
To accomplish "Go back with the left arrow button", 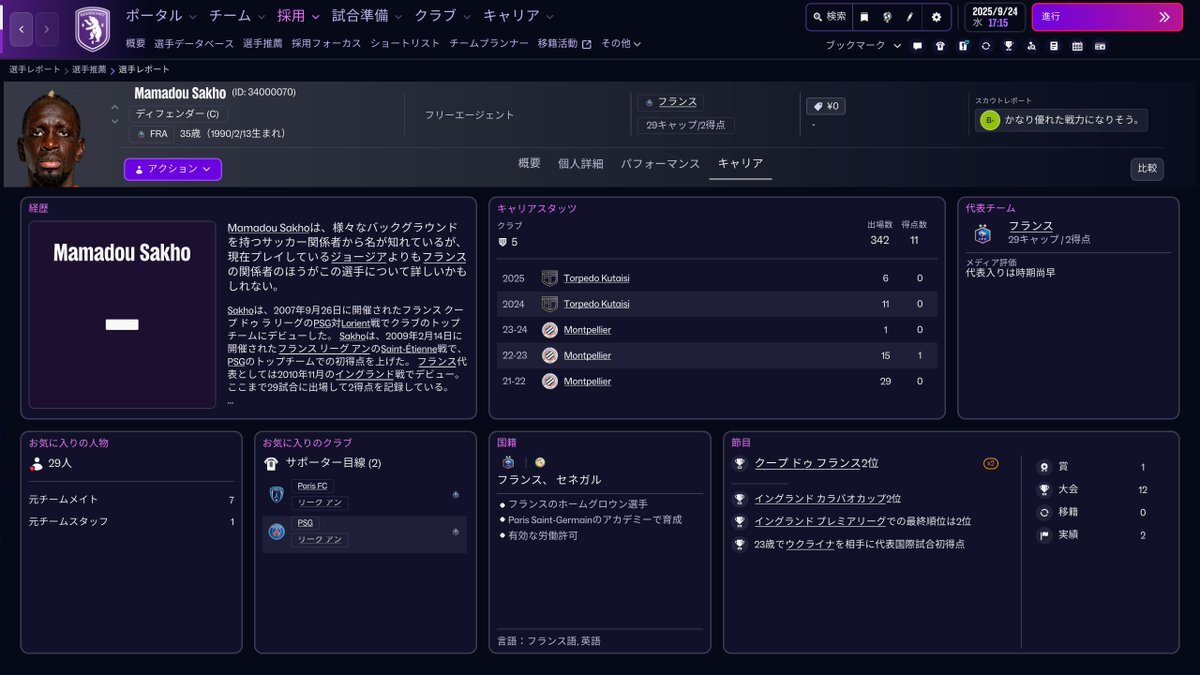I will pyautogui.click(x=22, y=29).
